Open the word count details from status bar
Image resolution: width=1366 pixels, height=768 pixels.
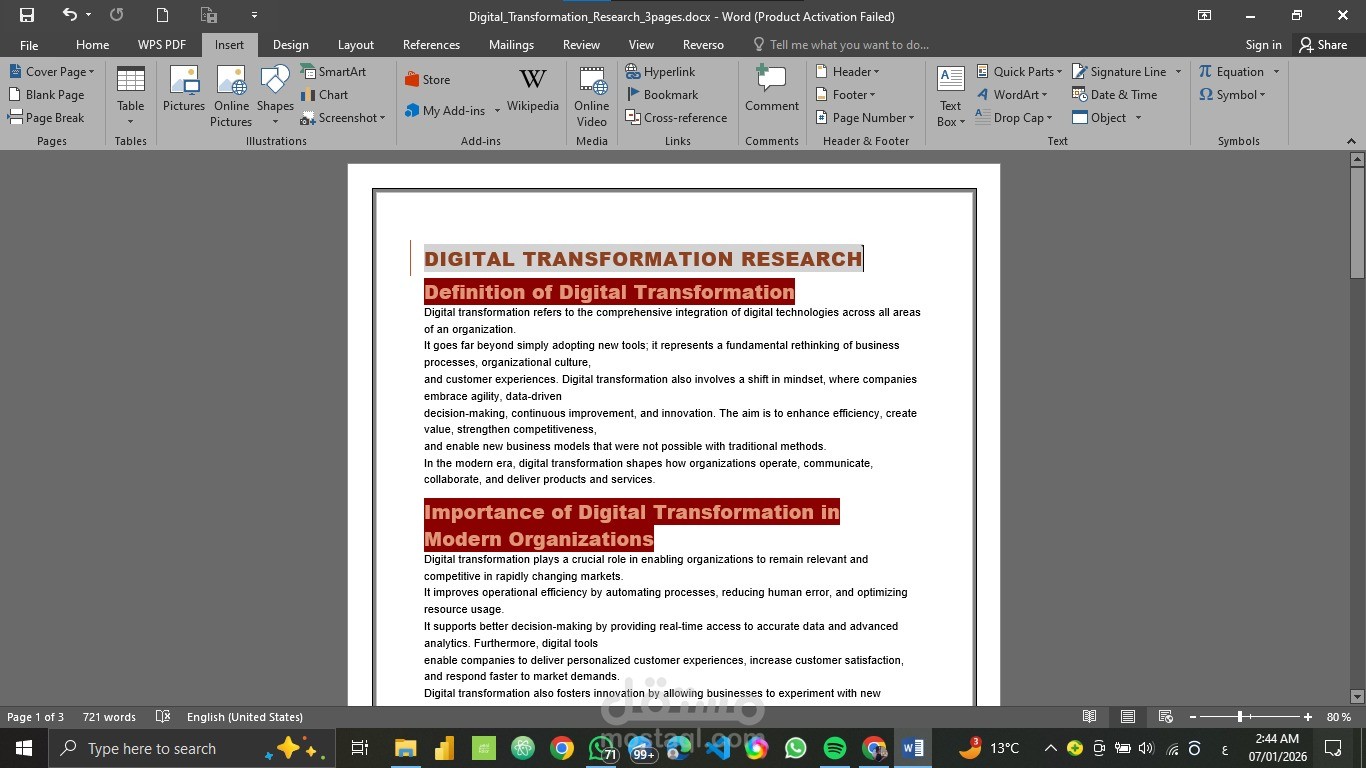tap(108, 717)
